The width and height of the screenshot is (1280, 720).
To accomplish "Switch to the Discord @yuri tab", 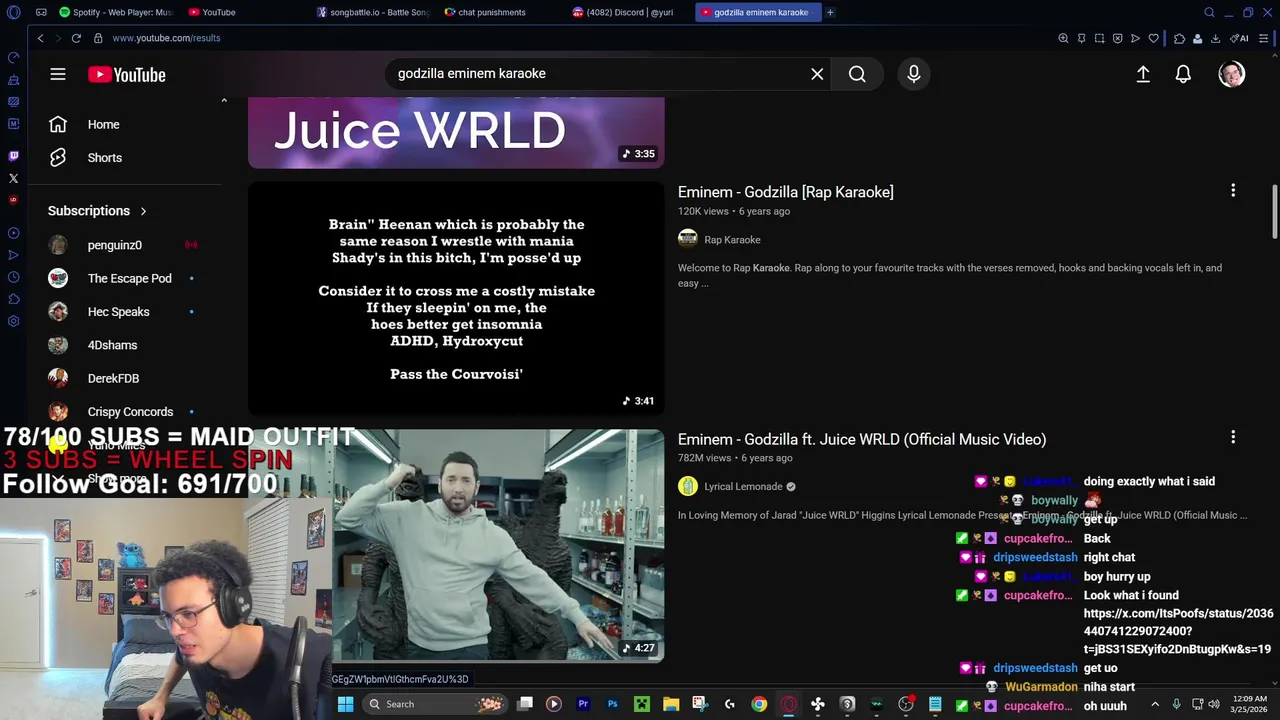I will pos(628,12).
